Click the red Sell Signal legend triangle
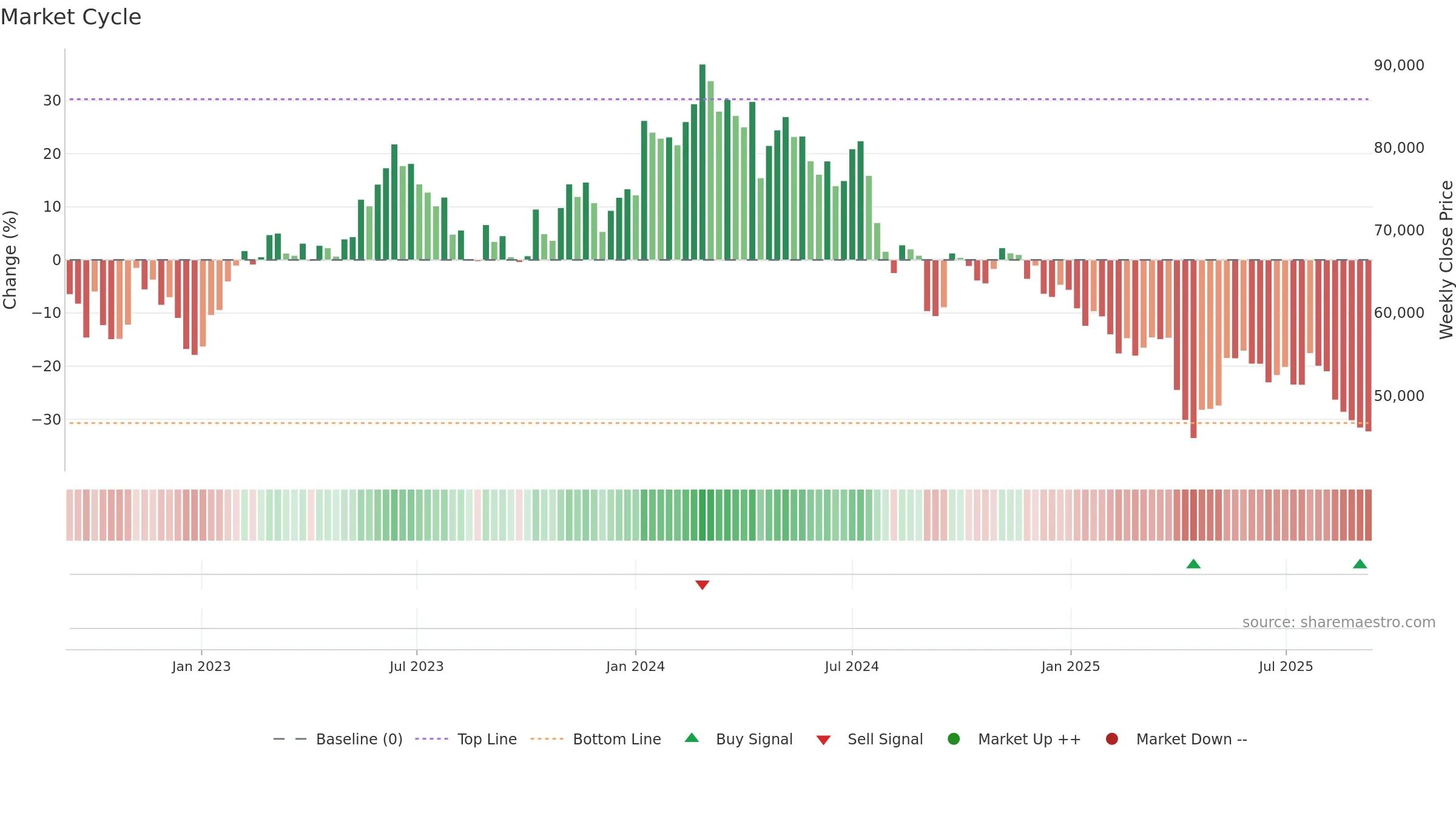This screenshot has width=1456, height=819. tap(823, 740)
